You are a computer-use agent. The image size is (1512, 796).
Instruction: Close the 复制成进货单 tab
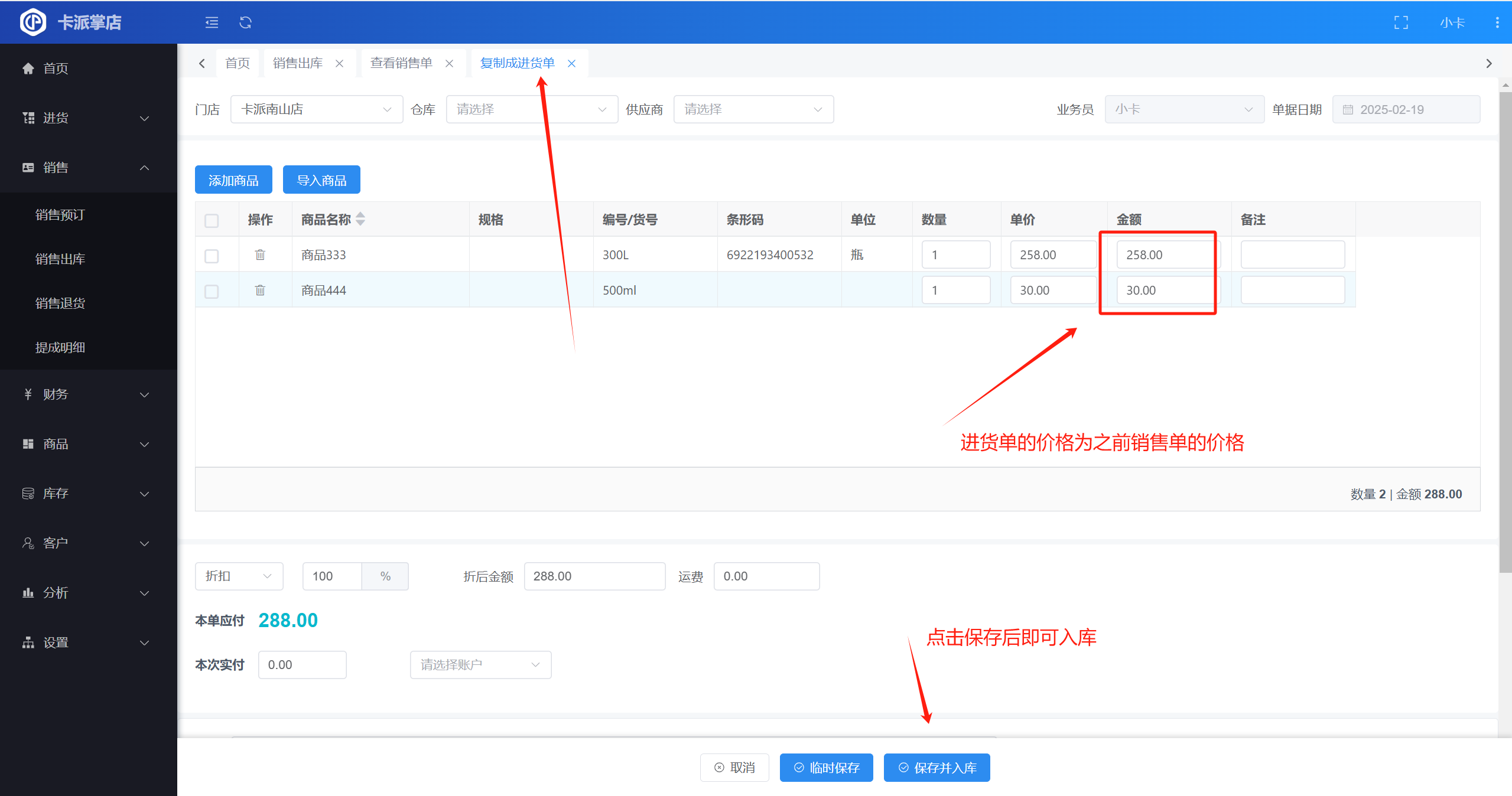tap(571, 63)
